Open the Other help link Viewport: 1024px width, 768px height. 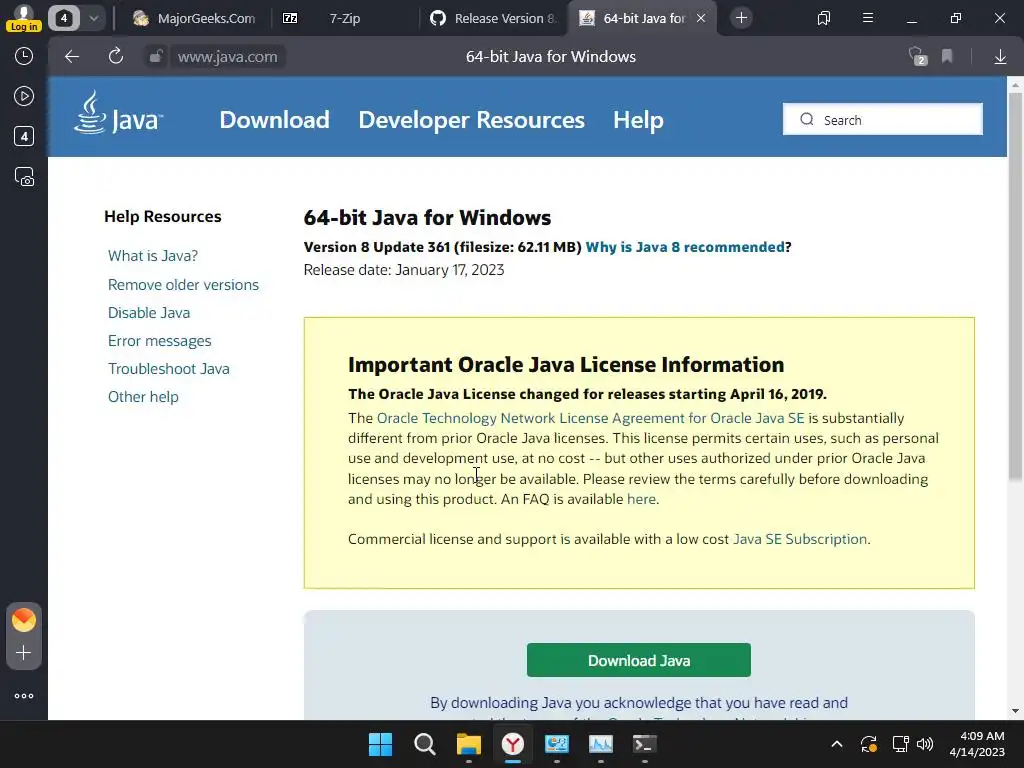143,397
